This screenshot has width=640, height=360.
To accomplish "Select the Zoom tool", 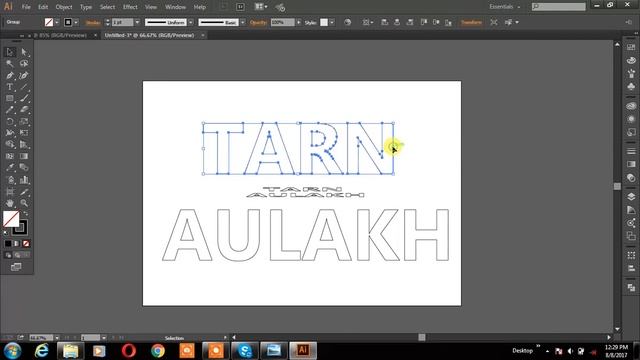I will [x=24, y=203].
